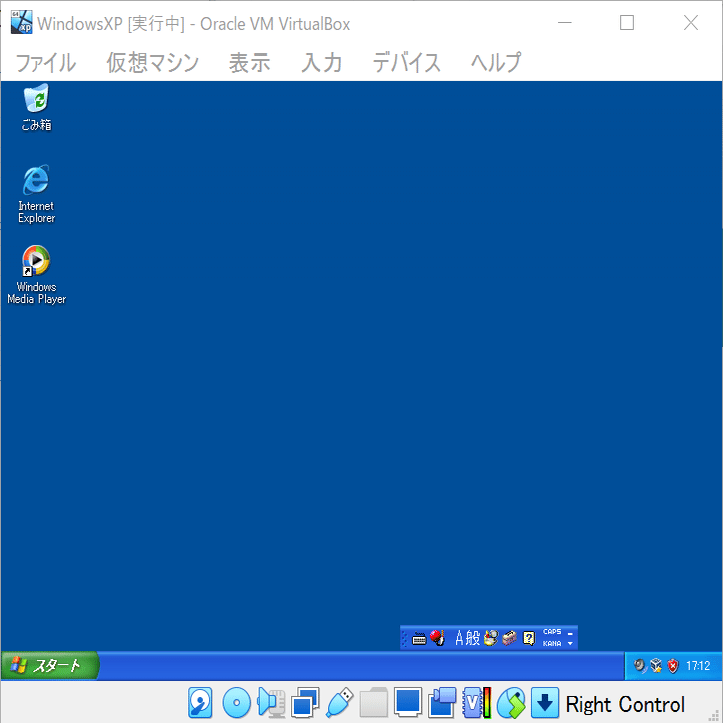
Task: Open the 表示 menu
Action: click(249, 62)
